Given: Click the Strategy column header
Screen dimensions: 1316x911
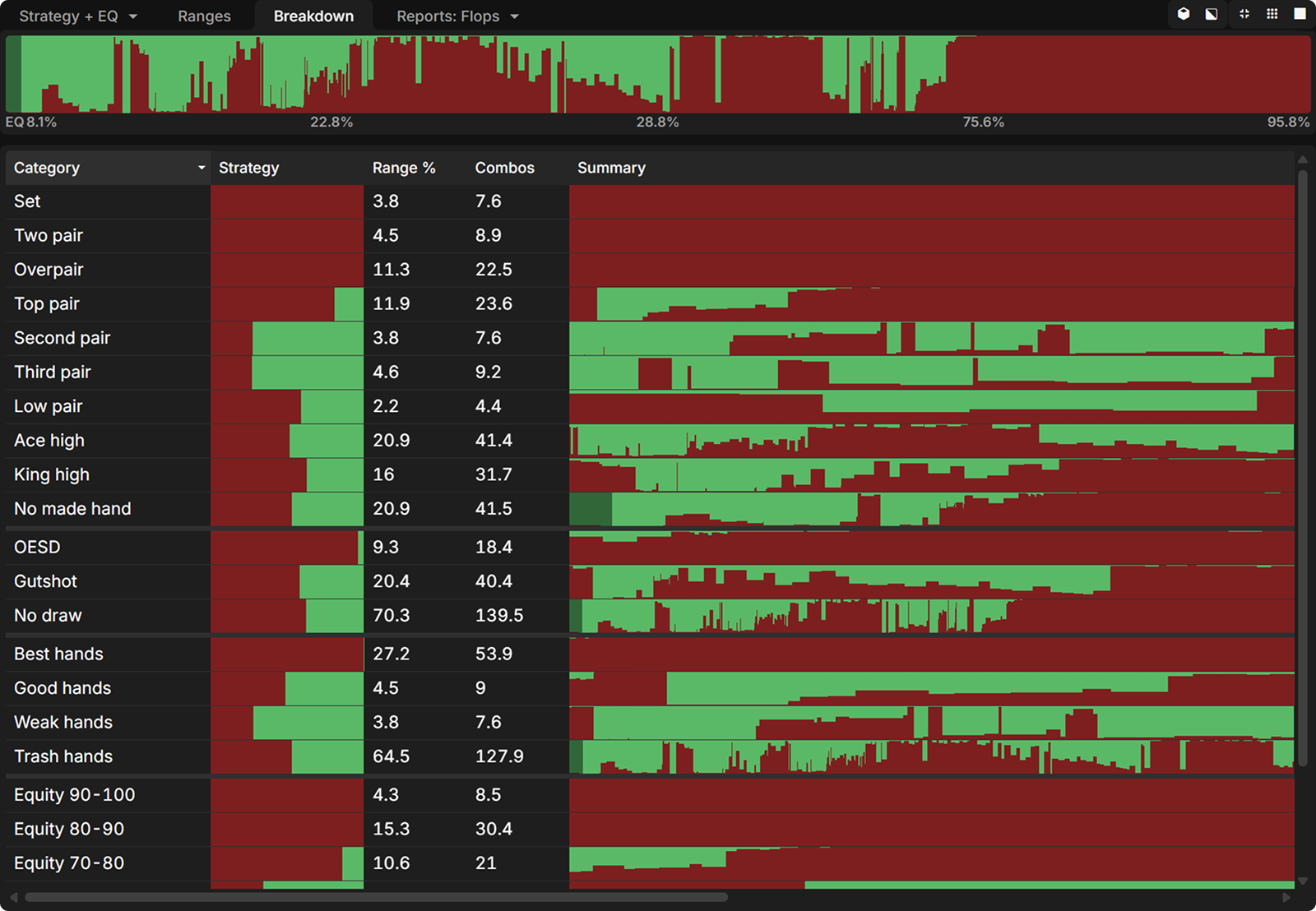Looking at the screenshot, I should click(248, 168).
